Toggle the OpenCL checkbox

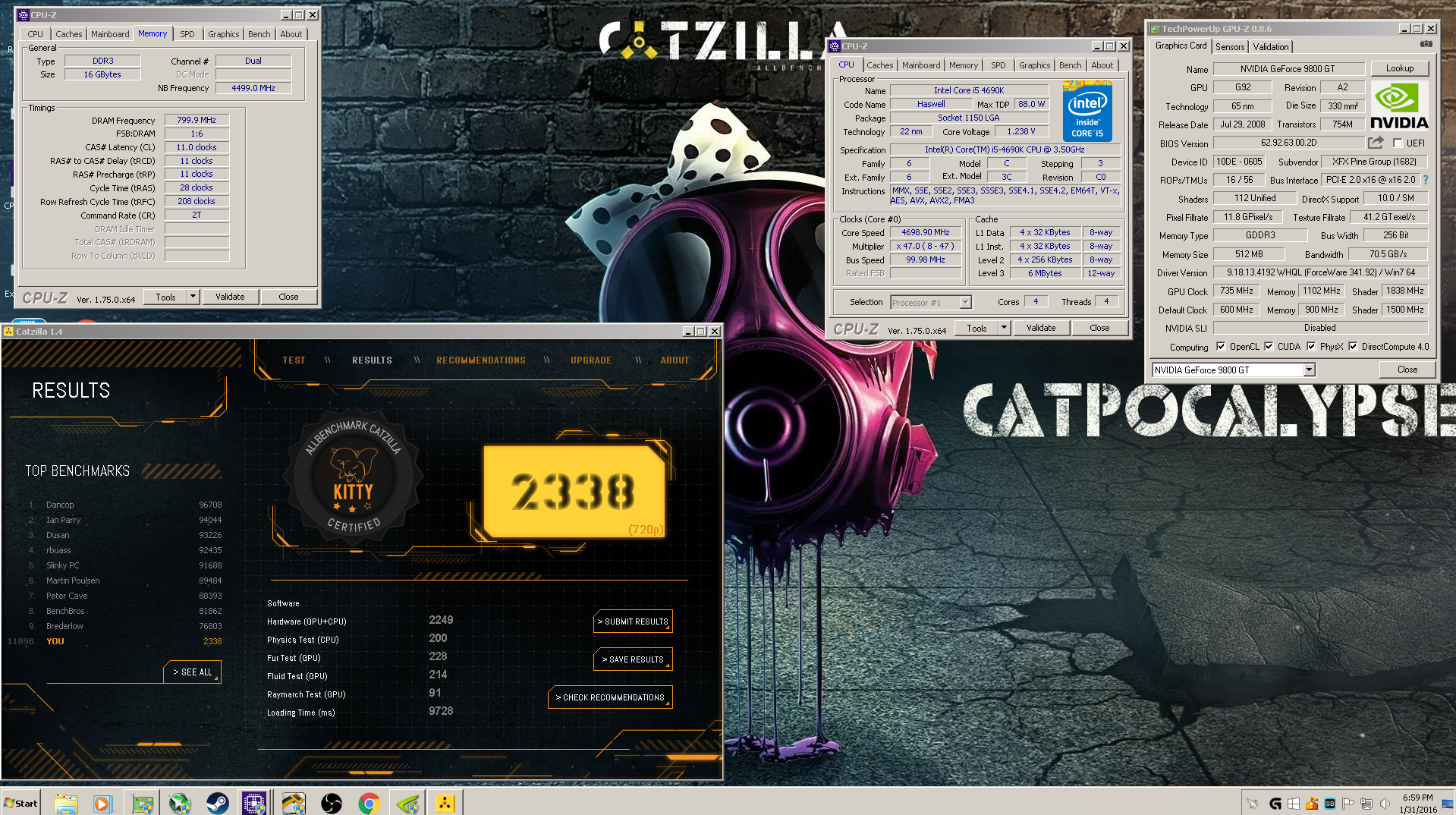tap(1221, 347)
